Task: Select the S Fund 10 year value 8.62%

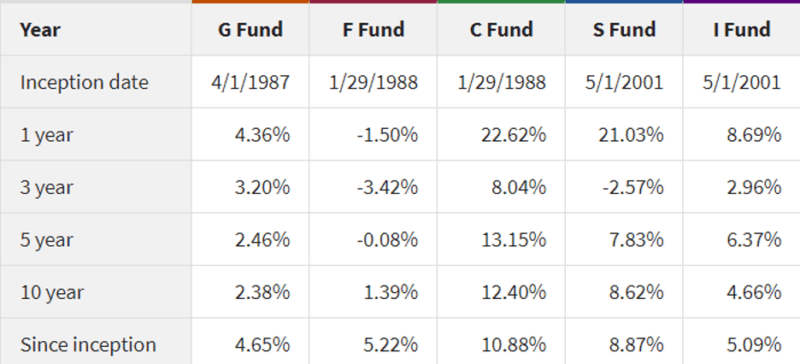Action: 636,292
